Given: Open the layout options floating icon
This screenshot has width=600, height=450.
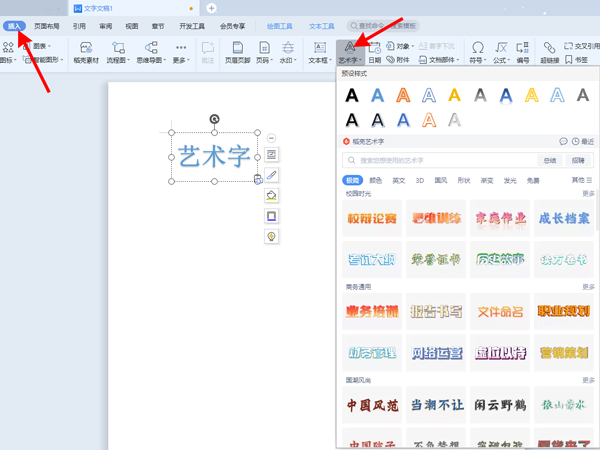Looking at the screenshot, I should tap(271, 154).
